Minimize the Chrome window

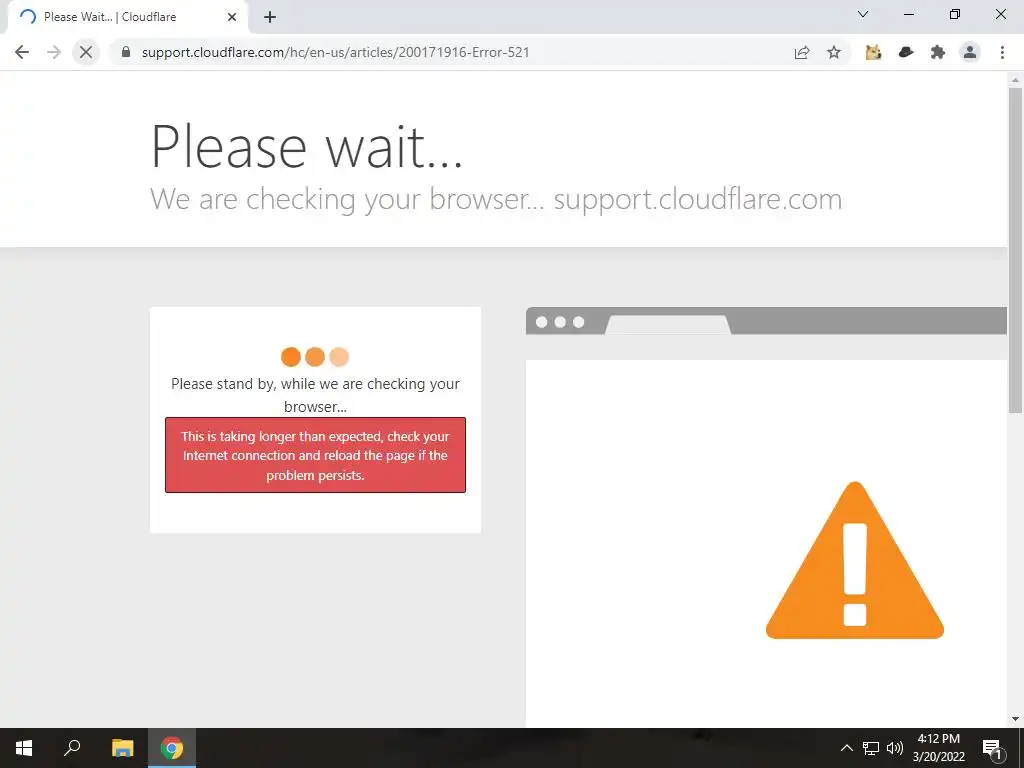(908, 14)
